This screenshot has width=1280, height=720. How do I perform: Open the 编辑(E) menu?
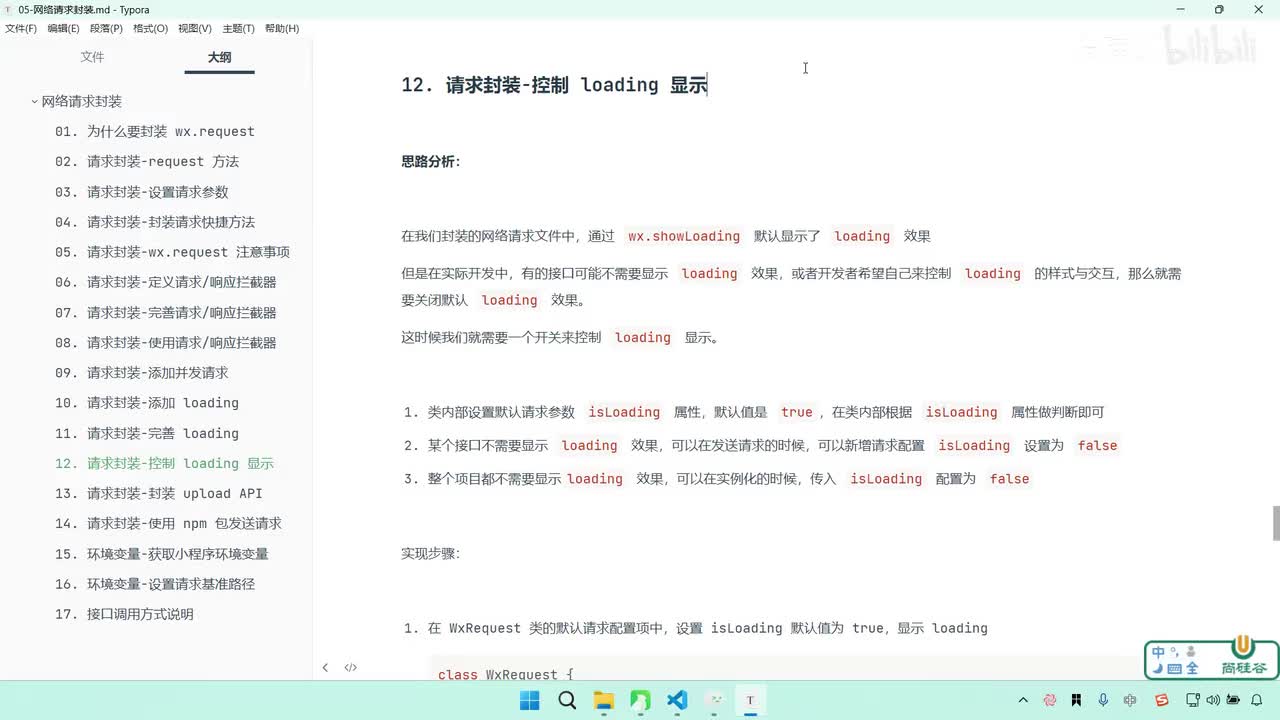(x=63, y=28)
